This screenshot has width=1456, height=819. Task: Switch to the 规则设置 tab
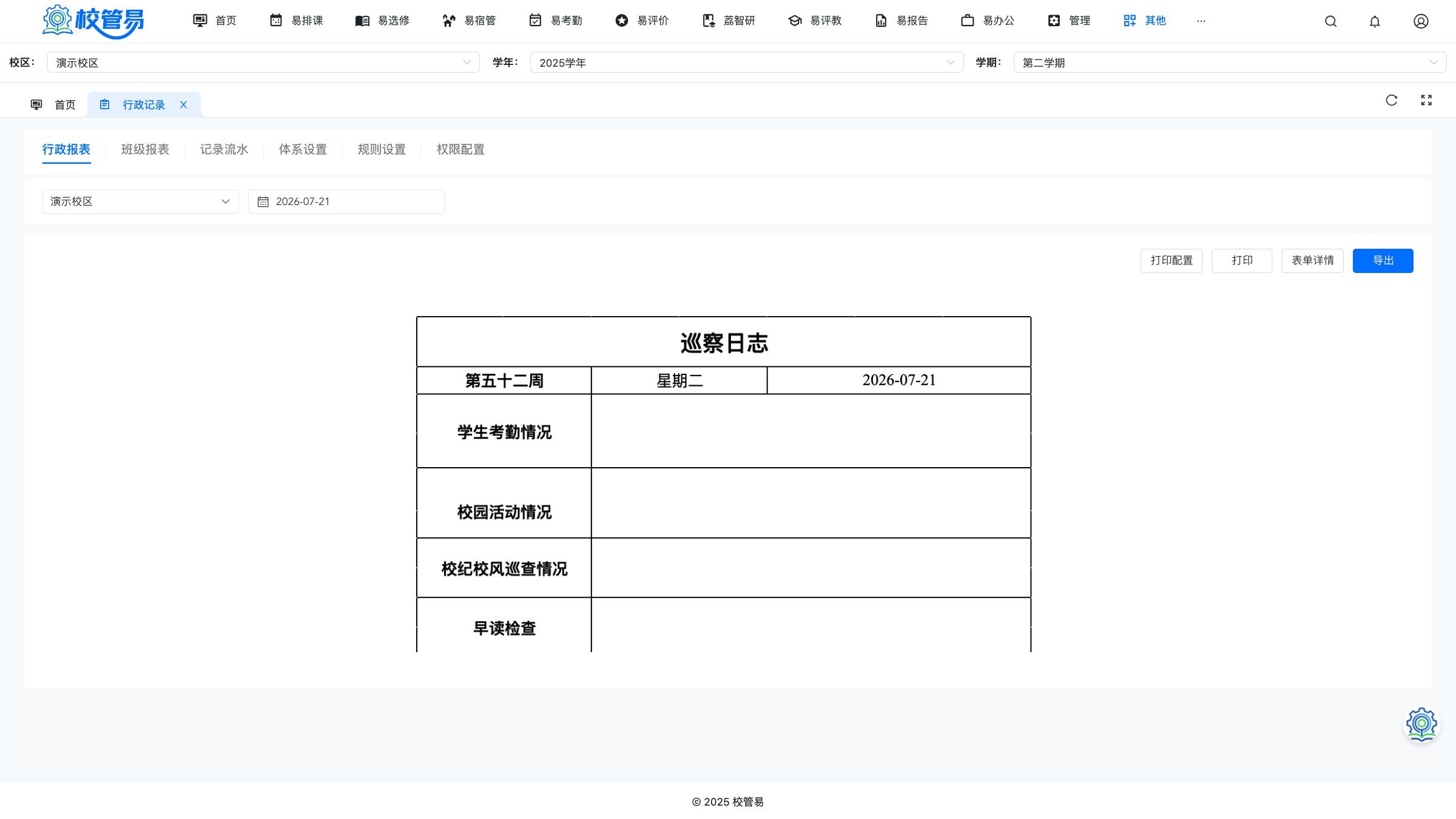[x=382, y=149]
